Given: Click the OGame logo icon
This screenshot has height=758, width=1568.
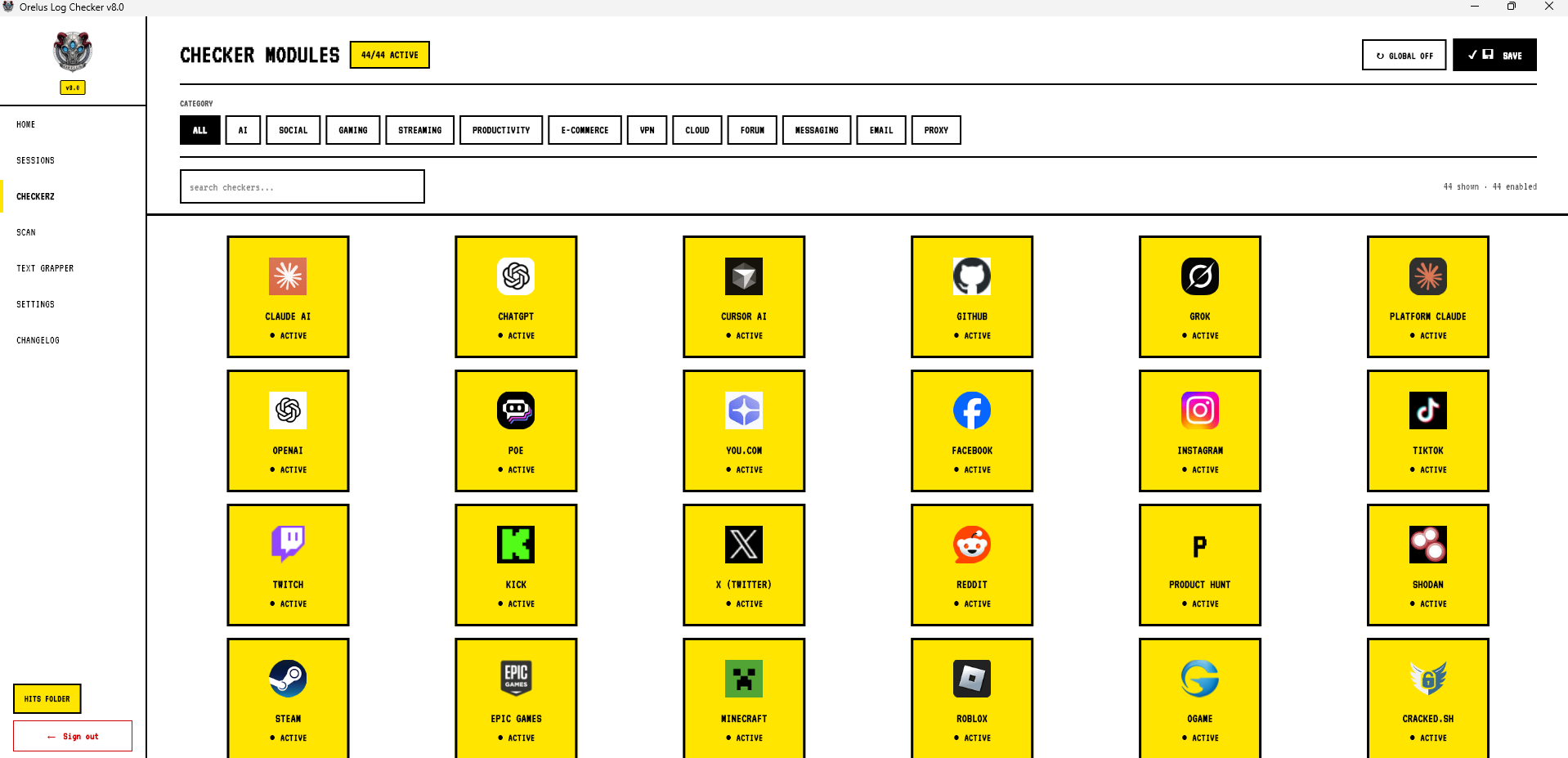Looking at the screenshot, I should (x=1200, y=679).
